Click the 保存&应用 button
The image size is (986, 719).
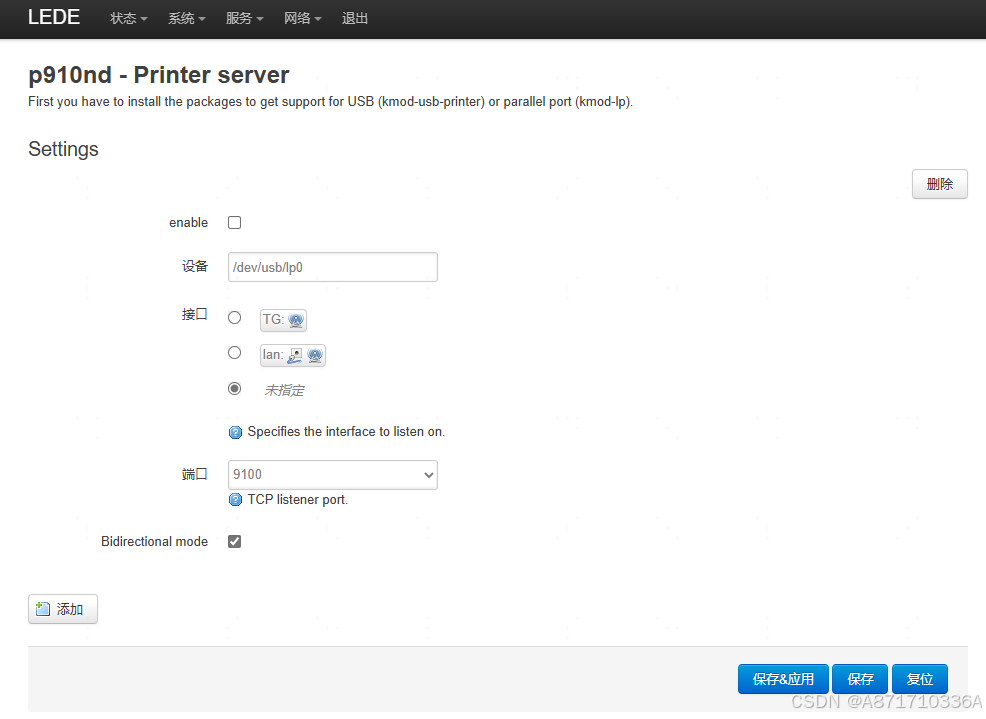pyautogui.click(x=783, y=679)
